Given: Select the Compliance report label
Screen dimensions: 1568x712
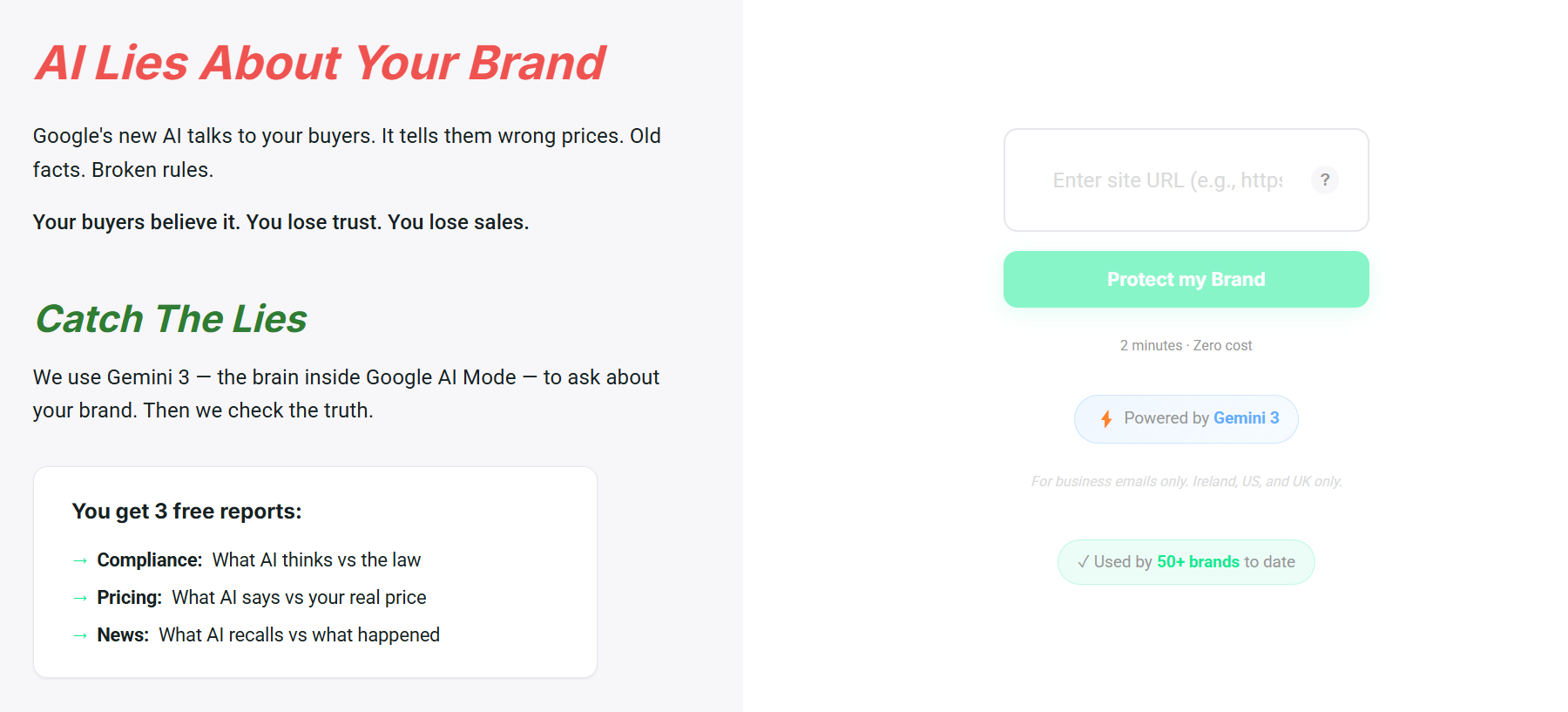Looking at the screenshot, I should pos(149,560).
